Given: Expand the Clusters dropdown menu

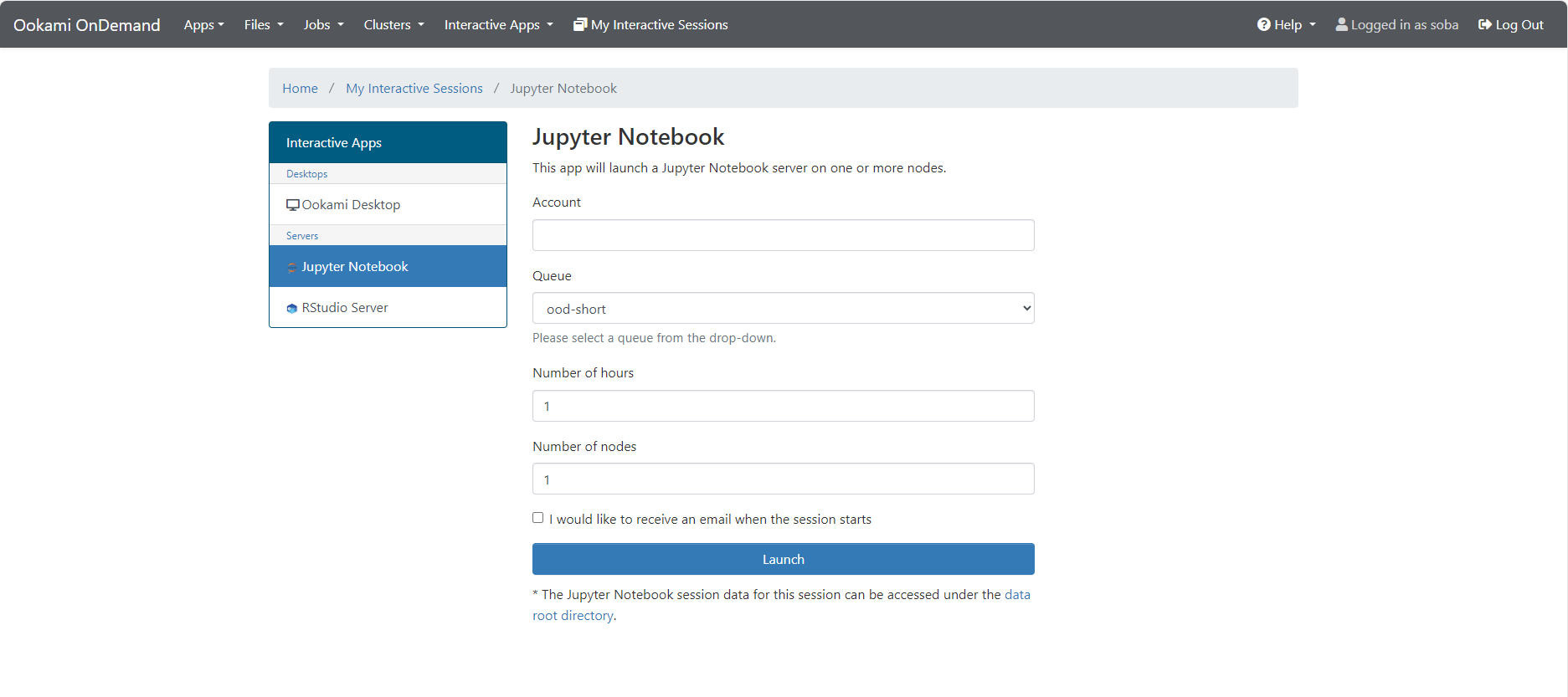Looking at the screenshot, I should click(393, 25).
